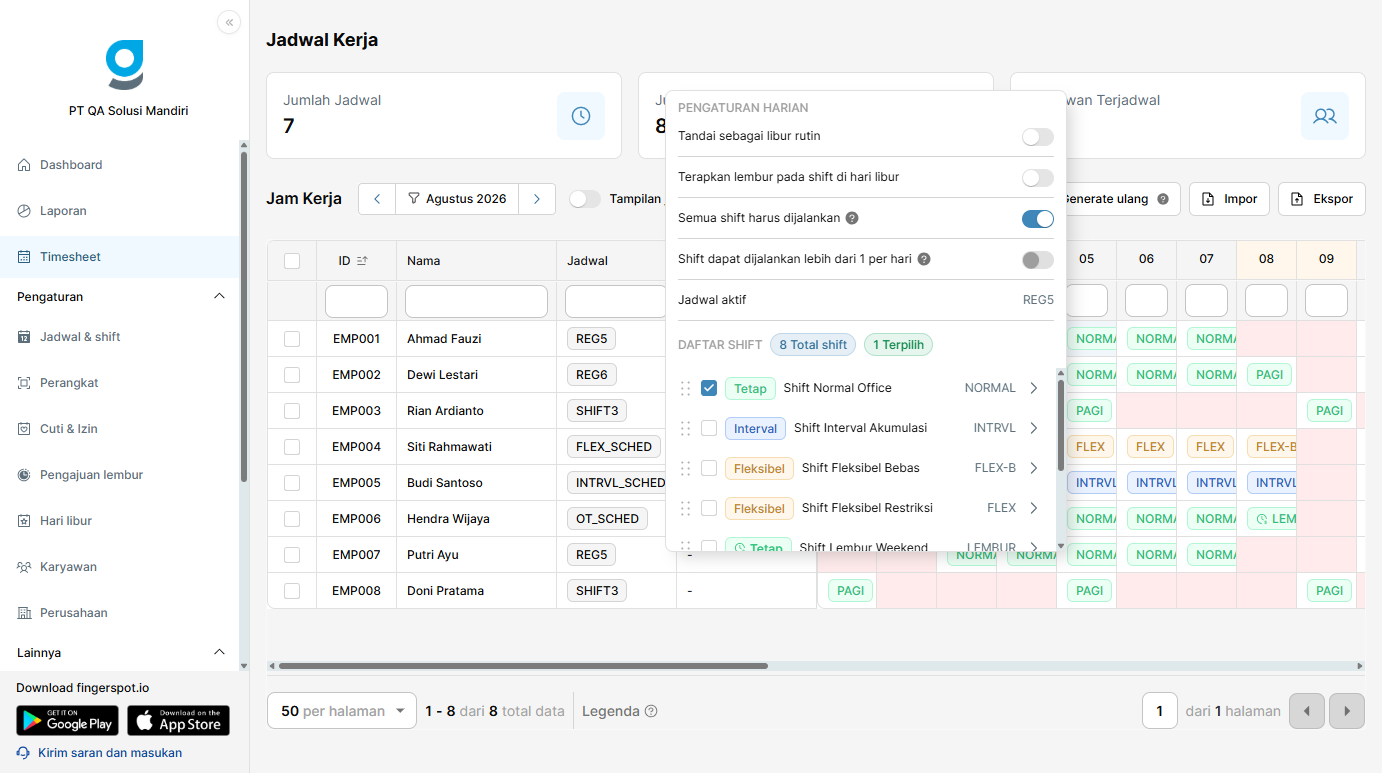Image resolution: width=1382 pixels, height=773 pixels.
Task: Disable Semua shift harus dijalankan toggle
Action: point(1038,219)
